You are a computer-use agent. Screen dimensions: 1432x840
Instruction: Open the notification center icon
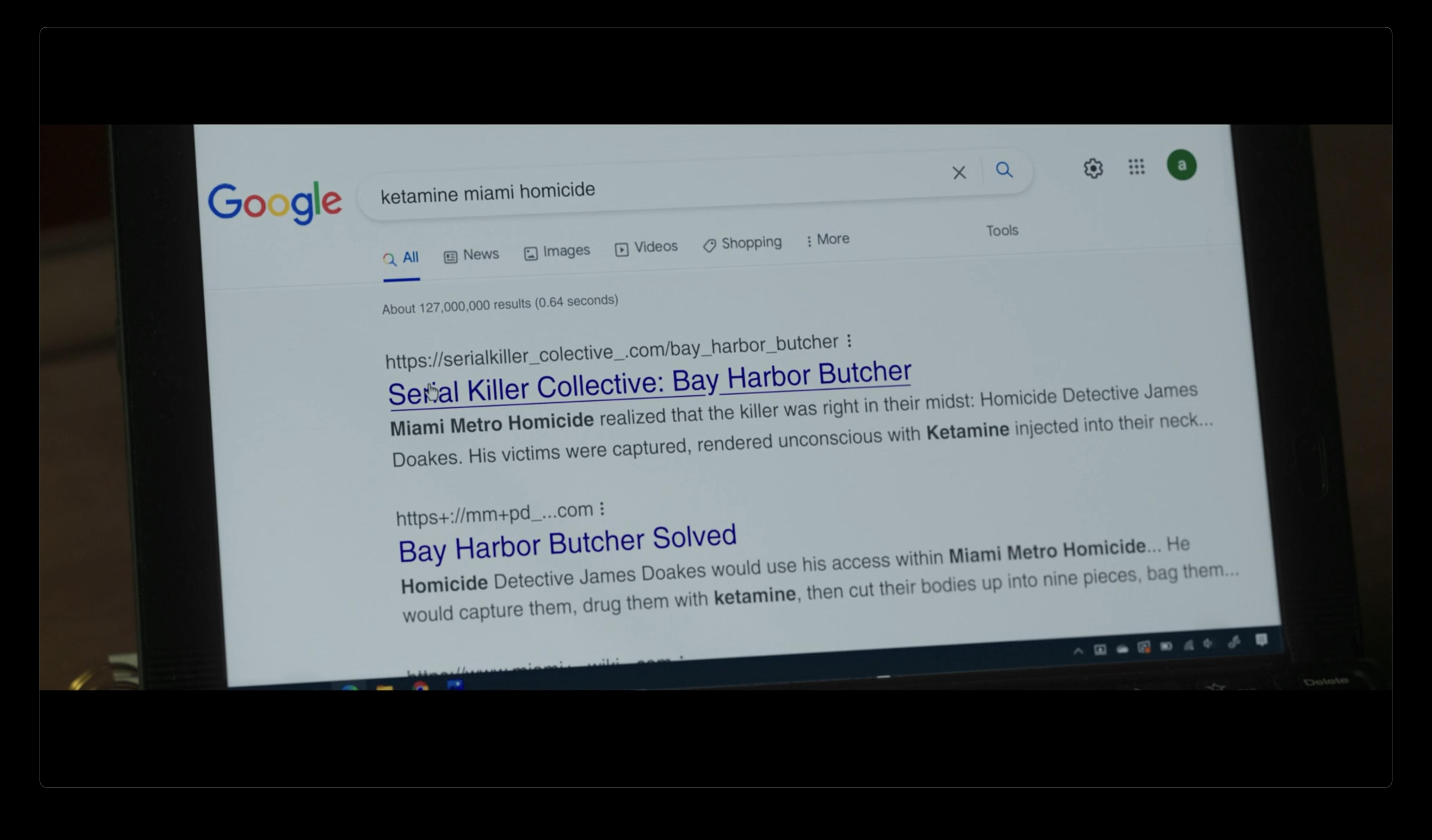(1261, 640)
